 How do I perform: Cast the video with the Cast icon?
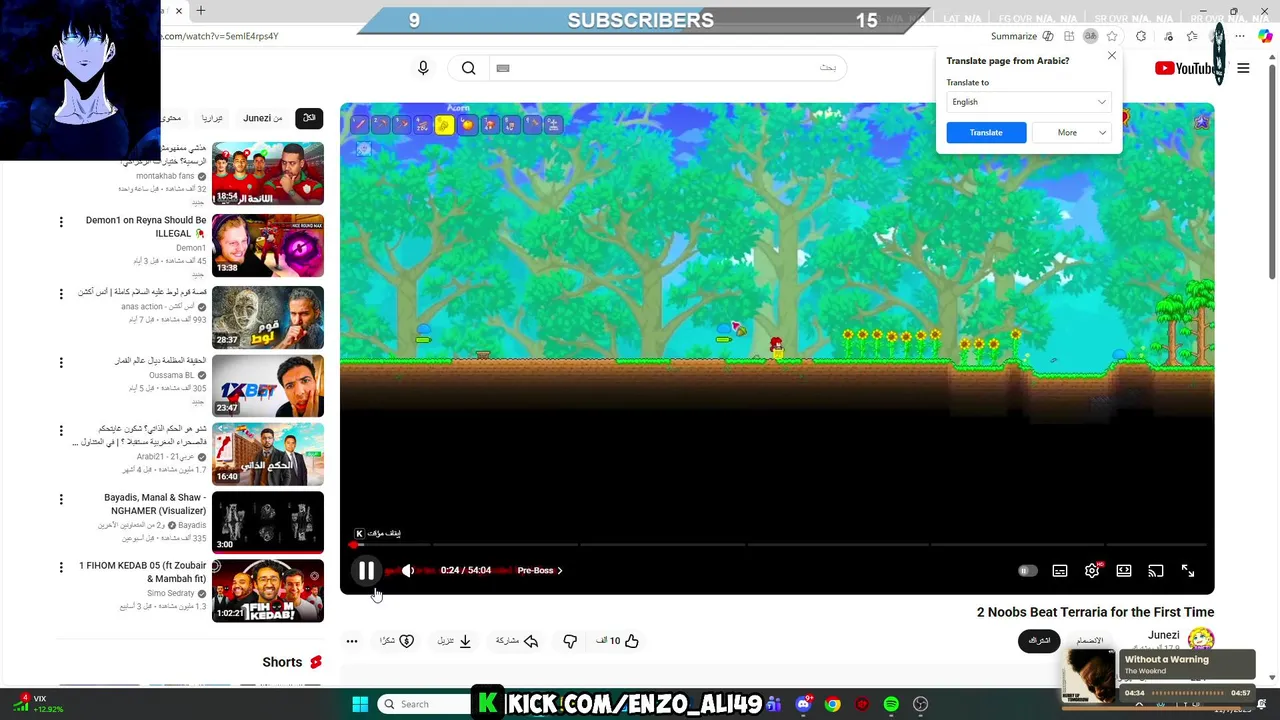point(1156,571)
